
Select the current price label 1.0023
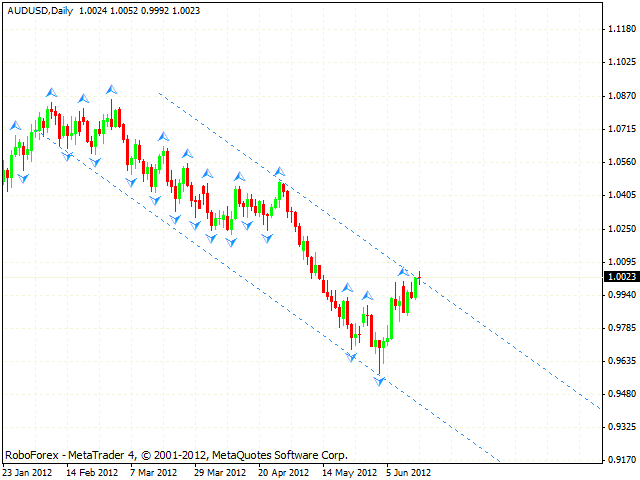pyautogui.click(x=620, y=277)
